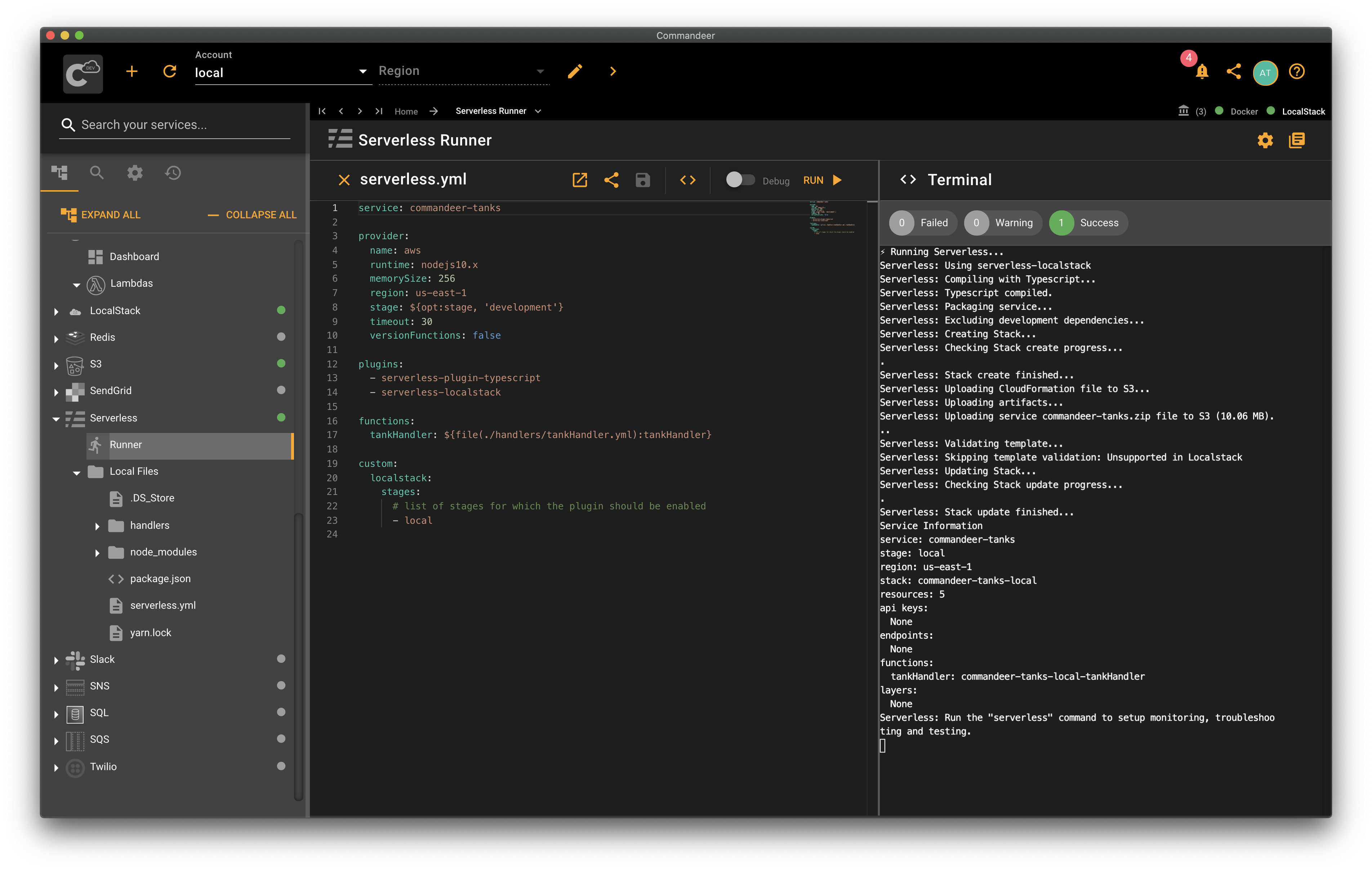Select the tree view sidebar tab
This screenshot has width=1372, height=871.
[x=59, y=173]
